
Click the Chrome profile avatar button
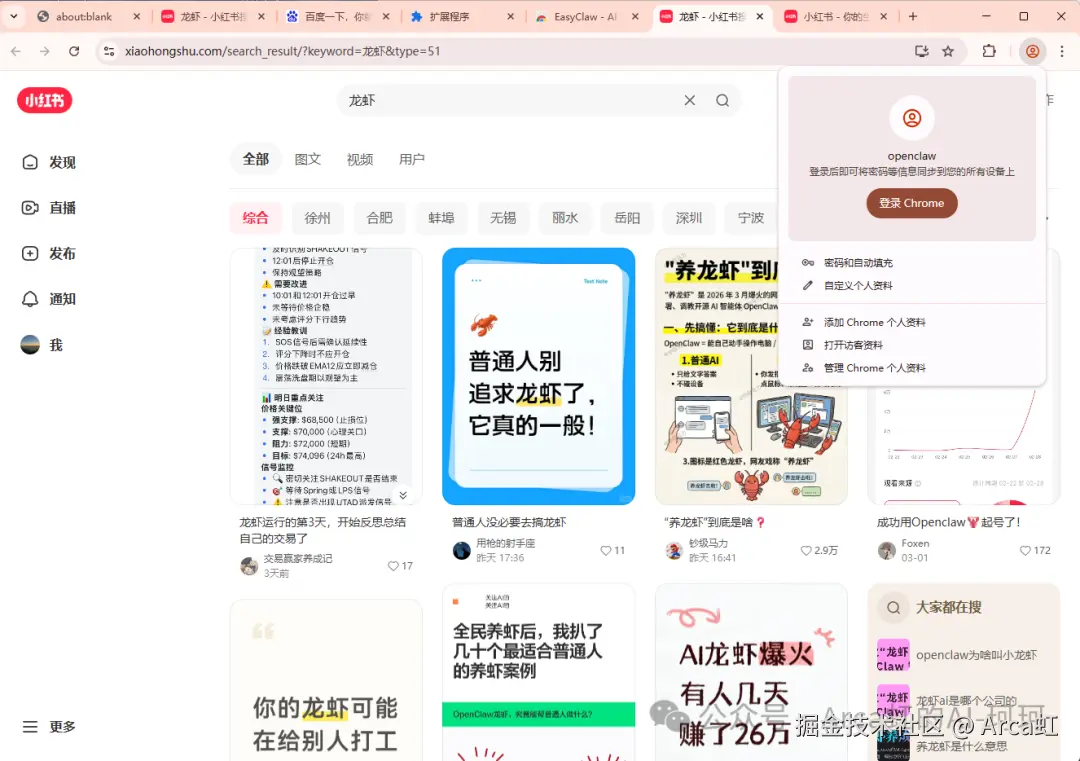coord(1032,51)
